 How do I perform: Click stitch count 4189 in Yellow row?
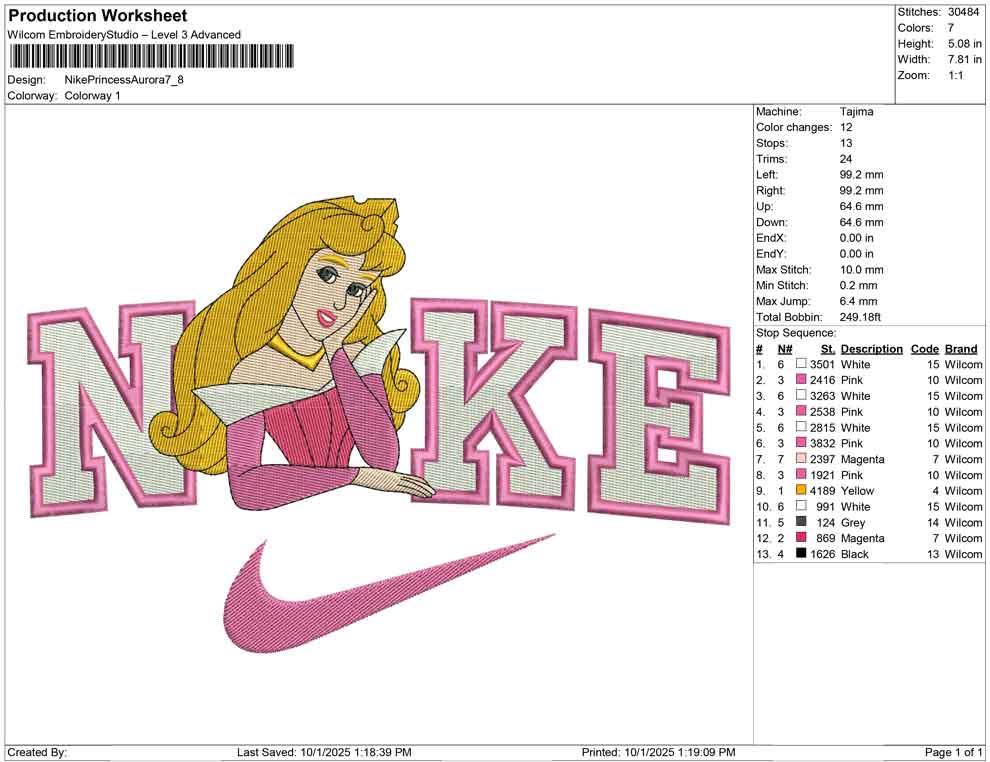[x=822, y=491]
